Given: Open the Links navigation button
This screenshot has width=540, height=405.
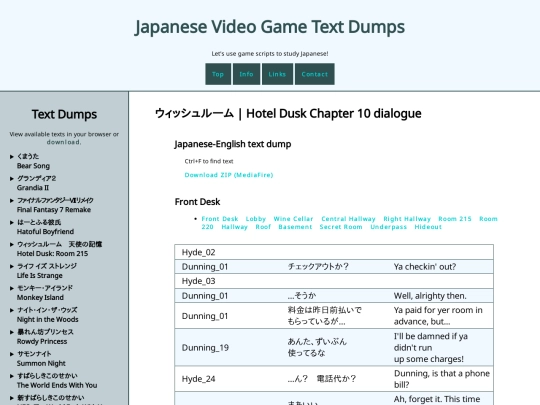Looking at the screenshot, I should (277, 74).
